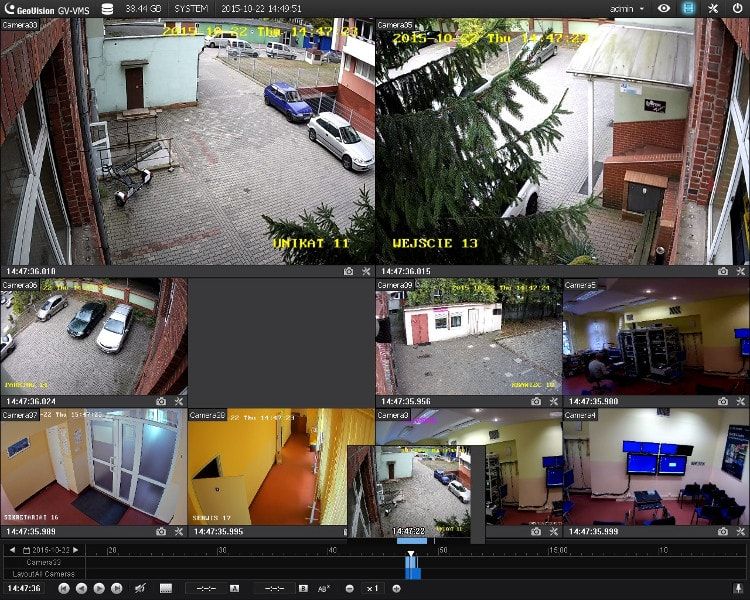This screenshot has height=600, width=750.
Task: Click the 38.44 GB storage readout
Action: [143, 9]
